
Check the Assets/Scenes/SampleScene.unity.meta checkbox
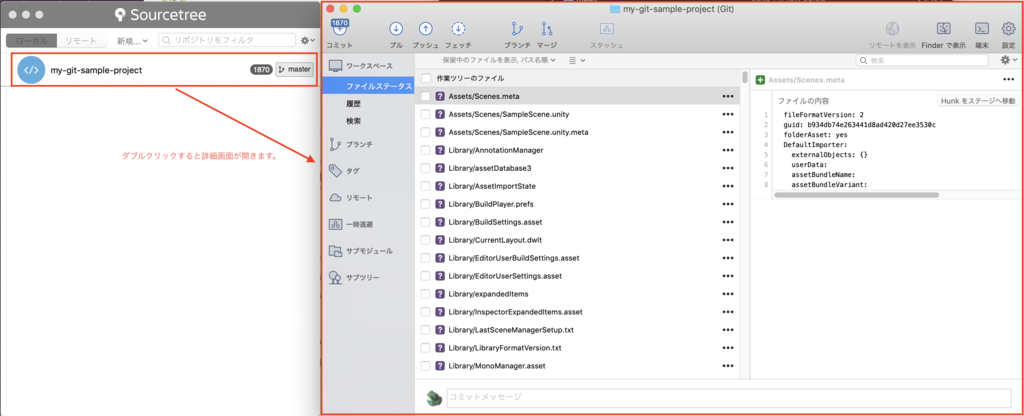(x=426, y=132)
